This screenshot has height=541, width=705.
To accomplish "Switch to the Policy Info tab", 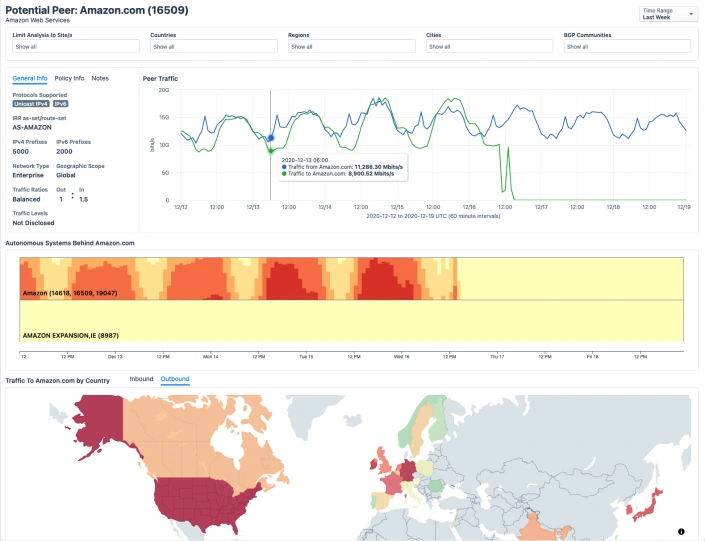I will (x=69, y=78).
